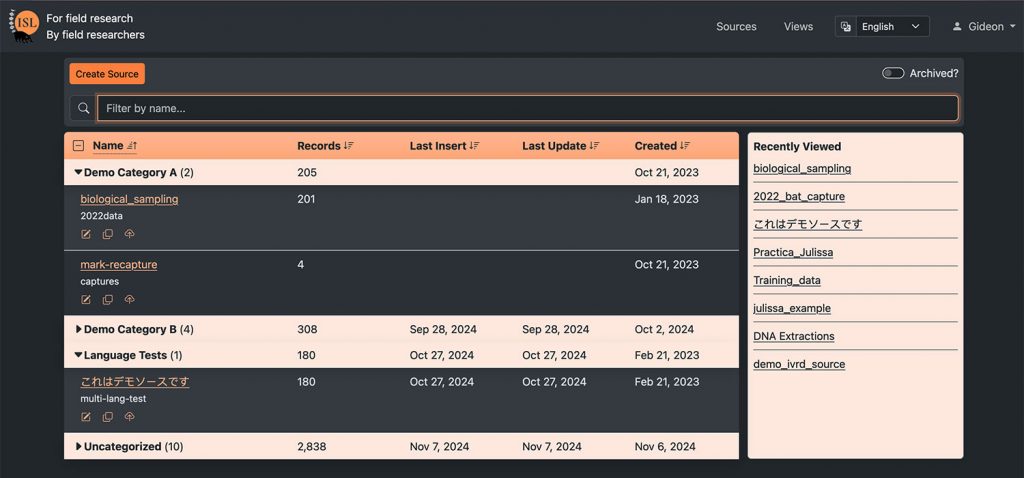Viewport: 1024px width, 478px height.
Task: Collapse the Language Tests category
Action: point(79,355)
